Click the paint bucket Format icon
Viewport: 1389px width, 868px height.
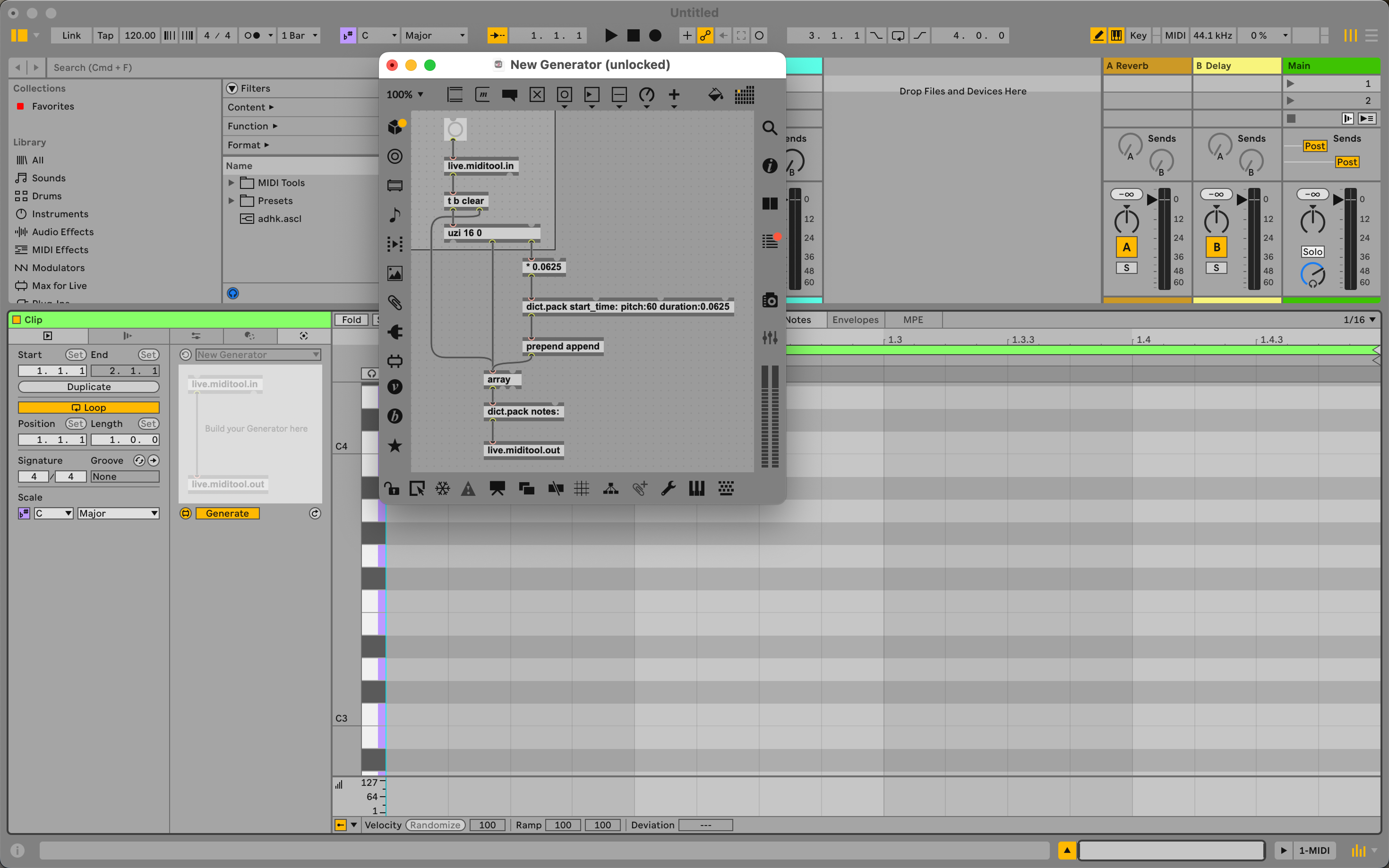(716, 95)
